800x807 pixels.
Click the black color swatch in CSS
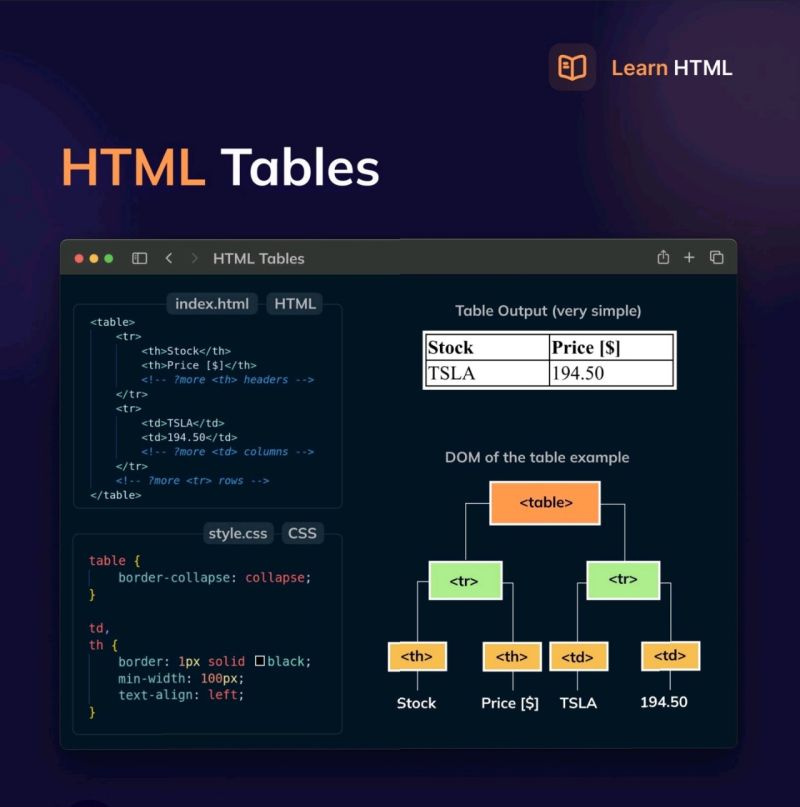tap(260, 661)
